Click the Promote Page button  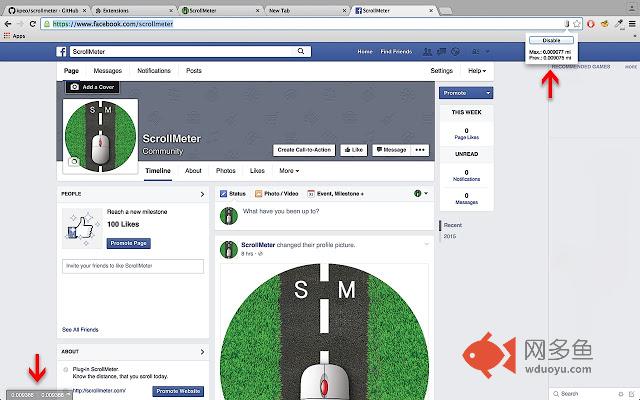tap(129, 243)
